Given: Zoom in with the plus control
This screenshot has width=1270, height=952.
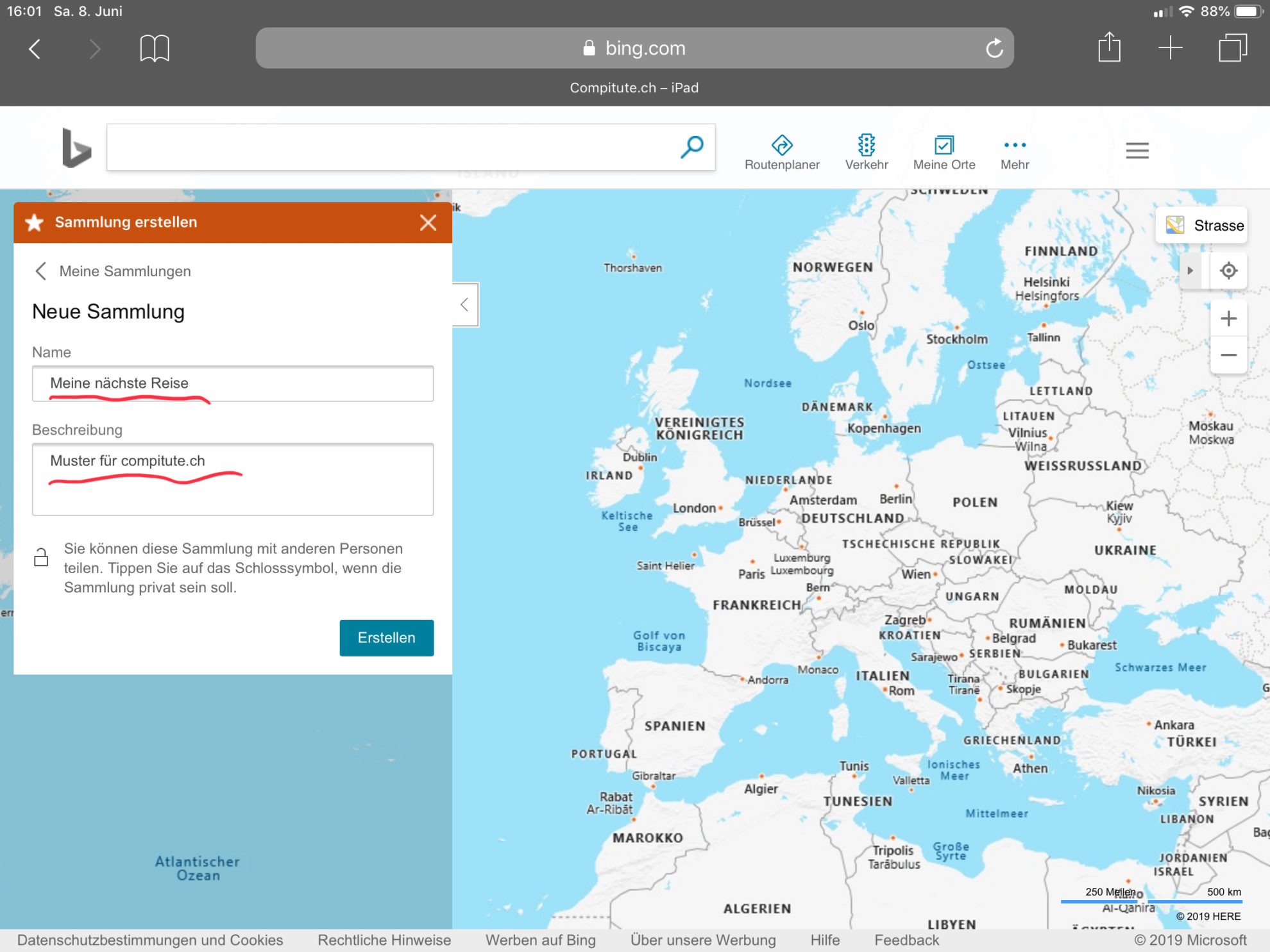Looking at the screenshot, I should pyautogui.click(x=1228, y=318).
